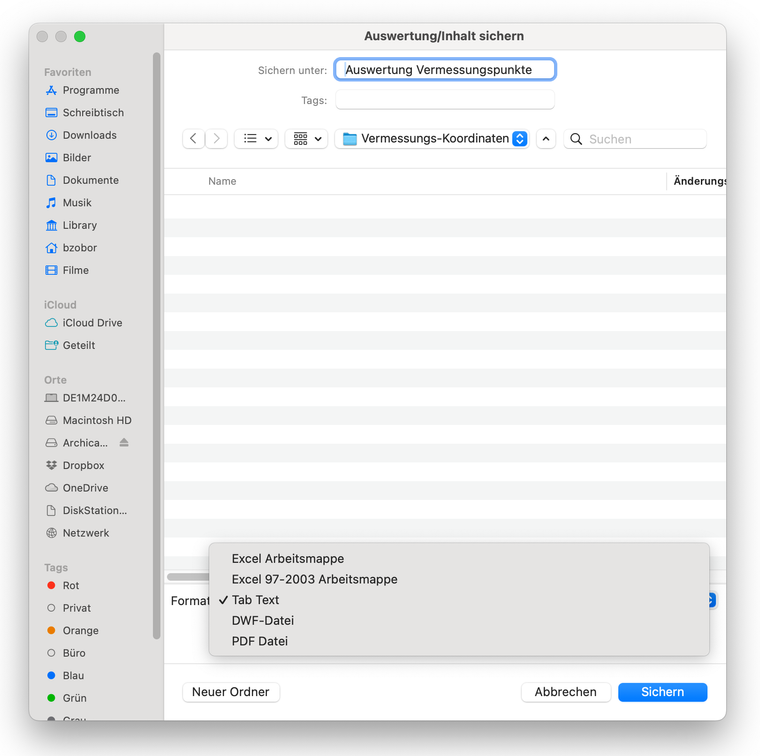This screenshot has width=760, height=756.
Task: Select the Grün tag
Action: [66, 698]
